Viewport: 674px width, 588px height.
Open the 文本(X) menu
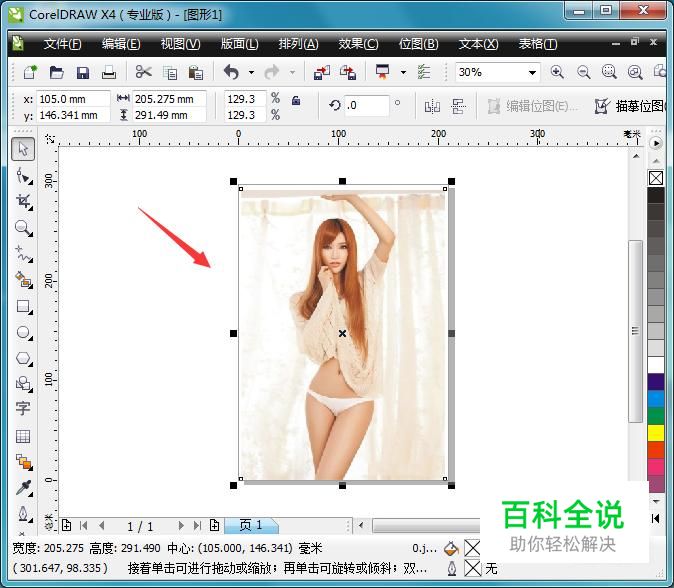point(478,44)
